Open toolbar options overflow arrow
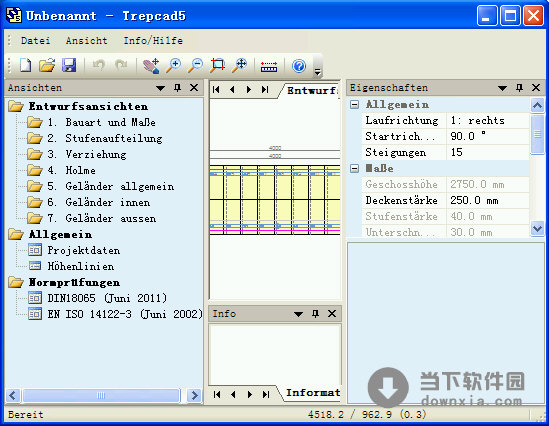 318,71
